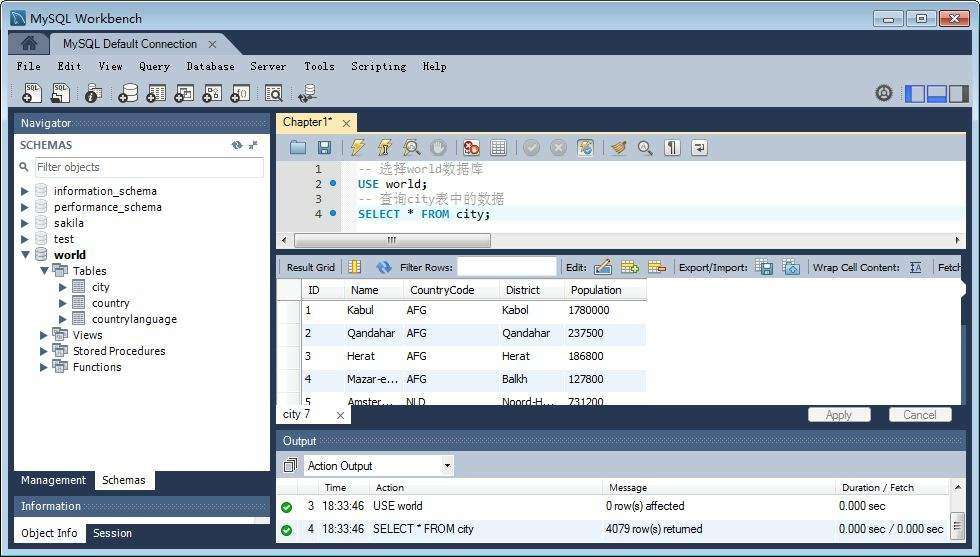Viewport: 980px width, 557px height.
Task: Click the Apply button
Action: pyautogui.click(x=839, y=415)
